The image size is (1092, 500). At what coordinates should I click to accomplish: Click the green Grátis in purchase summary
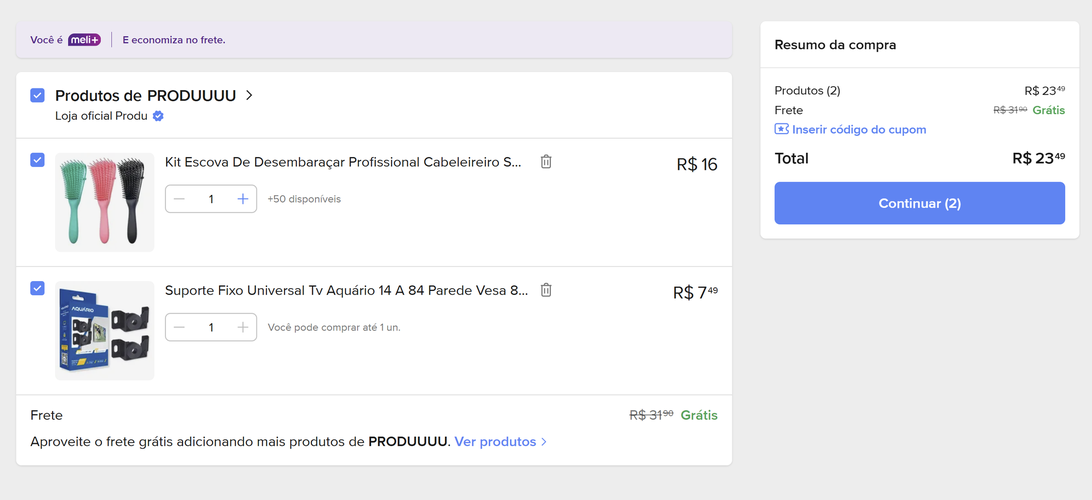pyautogui.click(x=1049, y=110)
